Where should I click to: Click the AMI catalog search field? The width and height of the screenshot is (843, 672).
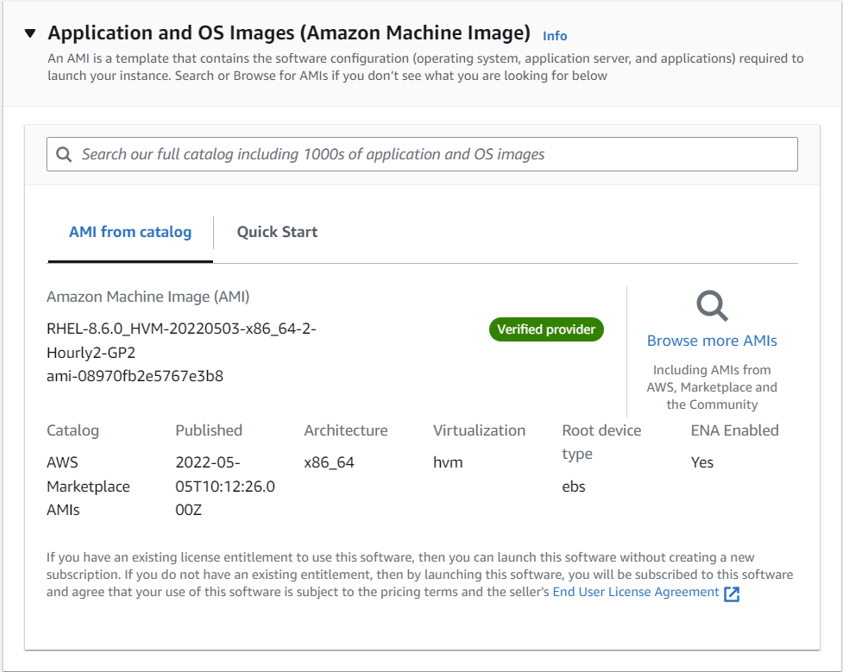(430, 154)
